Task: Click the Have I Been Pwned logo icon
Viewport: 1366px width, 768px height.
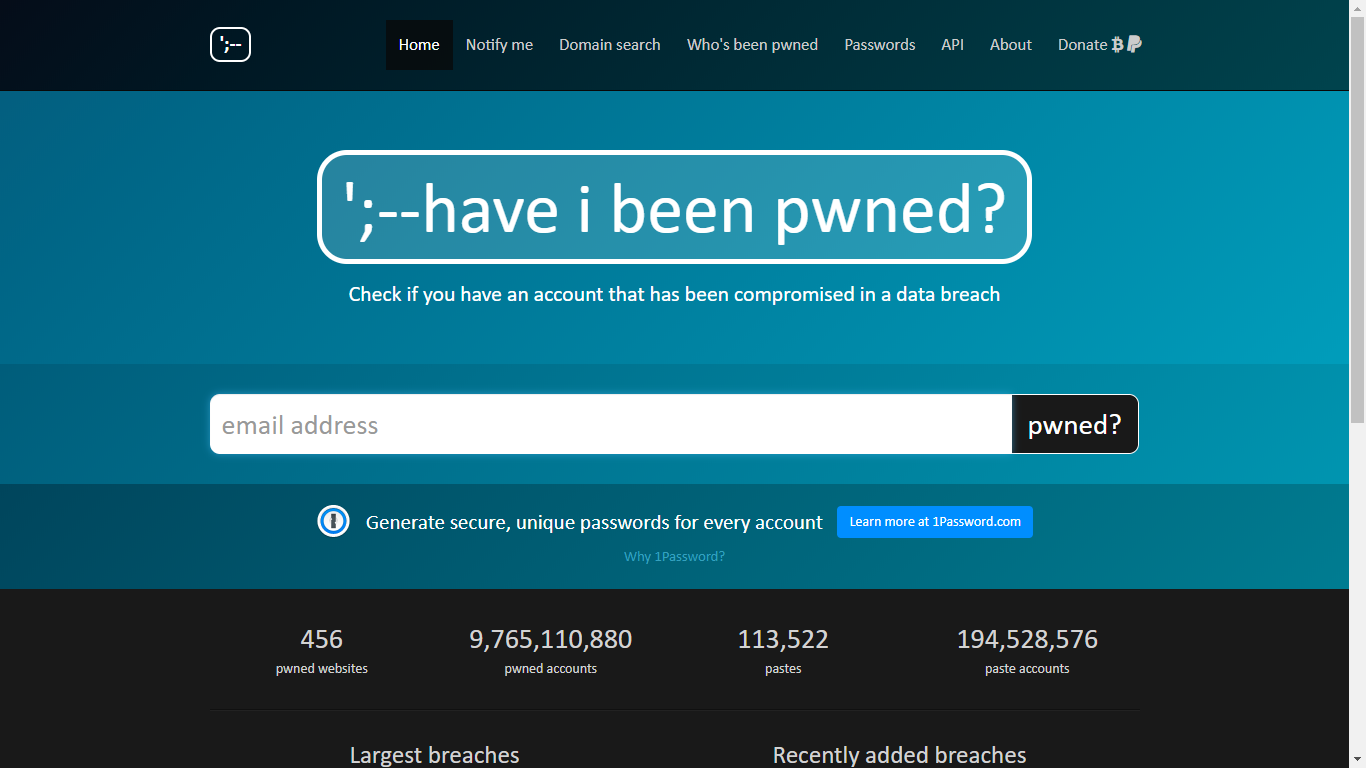Action: 230,44
